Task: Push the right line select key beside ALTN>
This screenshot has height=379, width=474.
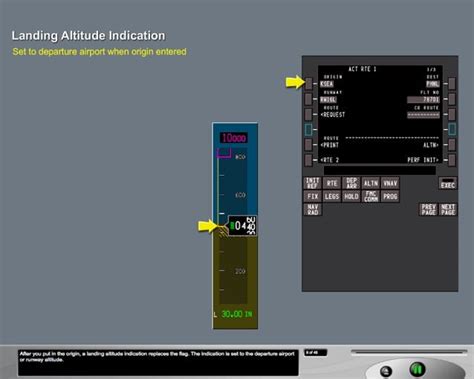Action: click(x=452, y=145)
